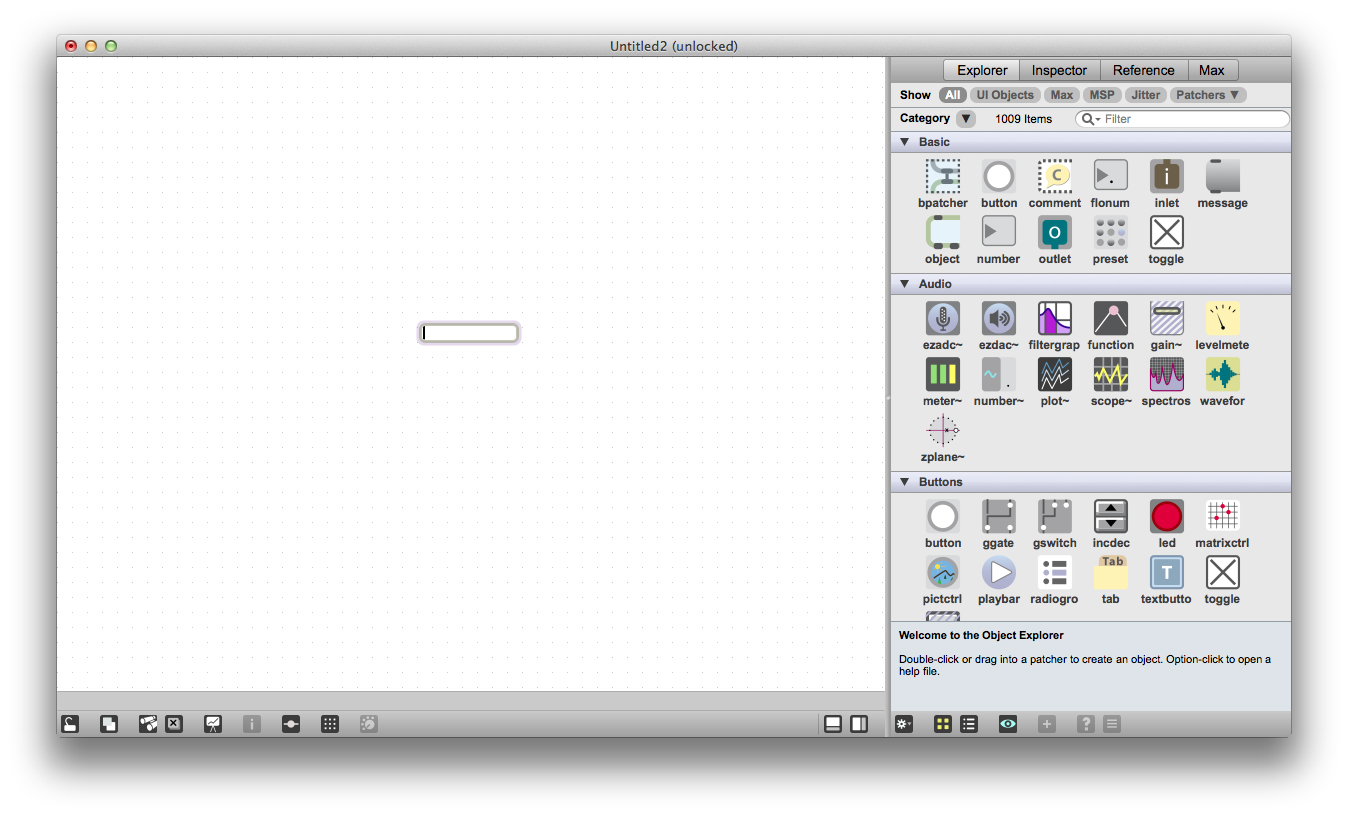Show only UI Objects filter
1348x816 pixels.
point(1005,95)
